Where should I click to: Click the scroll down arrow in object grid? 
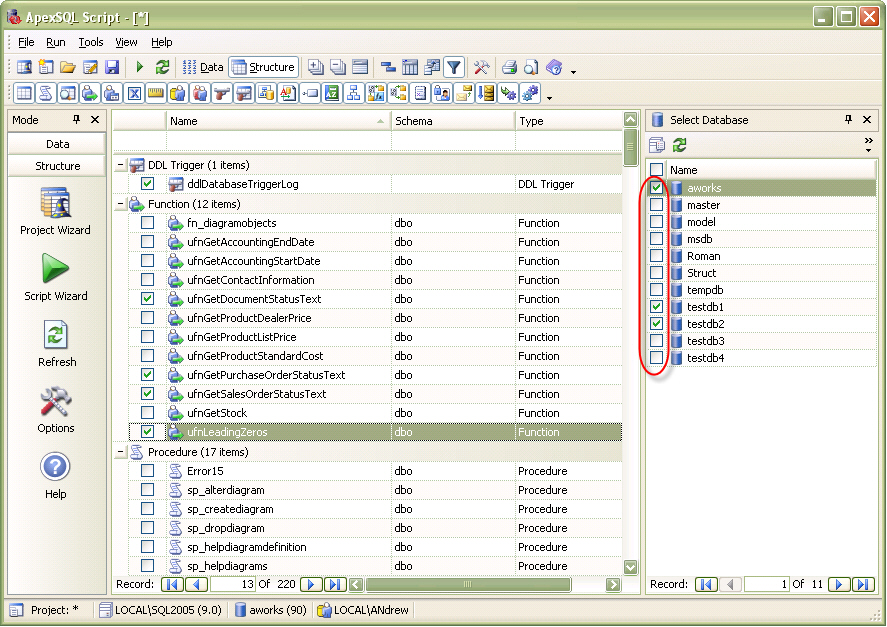(x=630, y=566)
